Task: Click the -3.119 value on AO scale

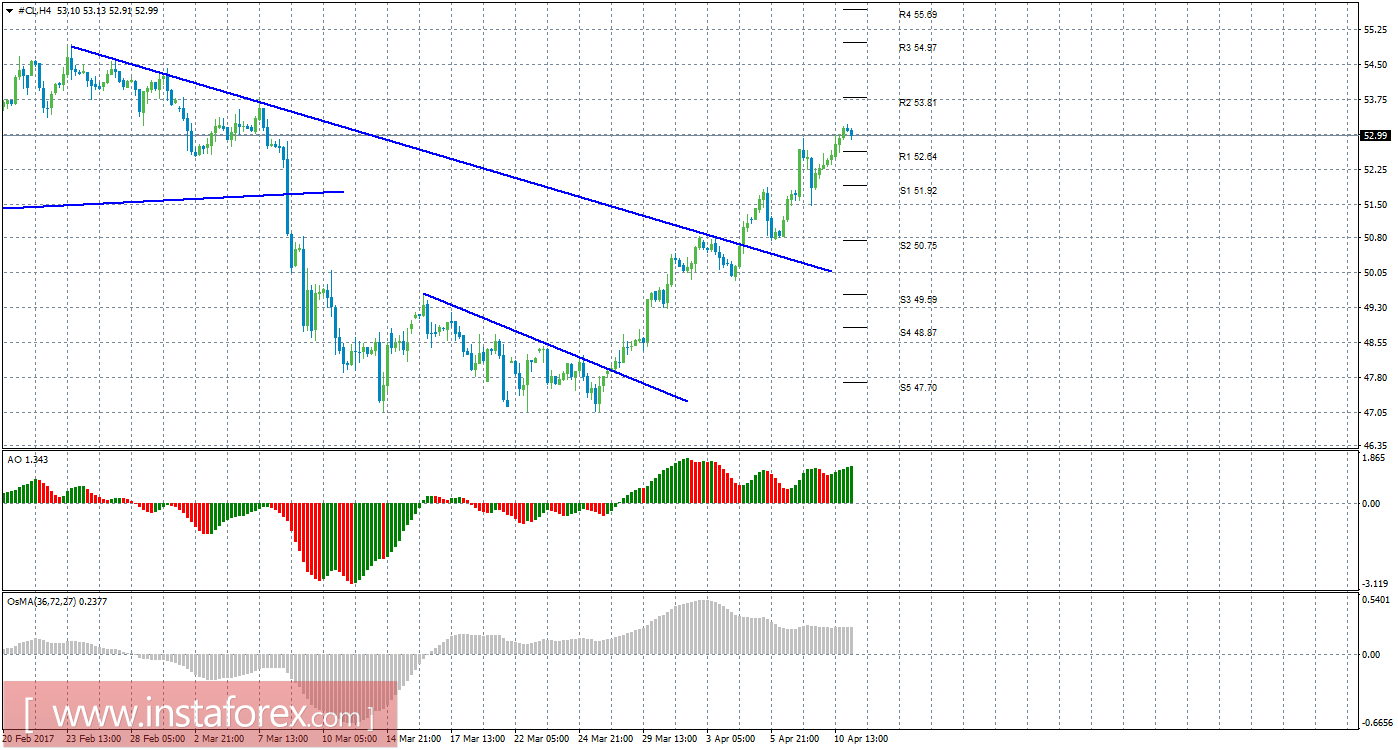Action: 1375,583
